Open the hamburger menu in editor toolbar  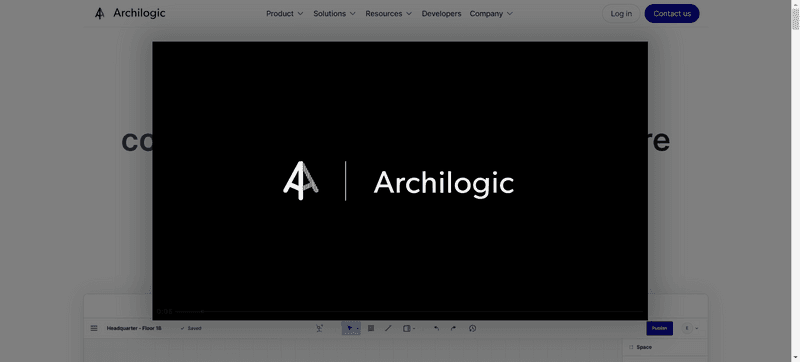[x=94, y=328]
